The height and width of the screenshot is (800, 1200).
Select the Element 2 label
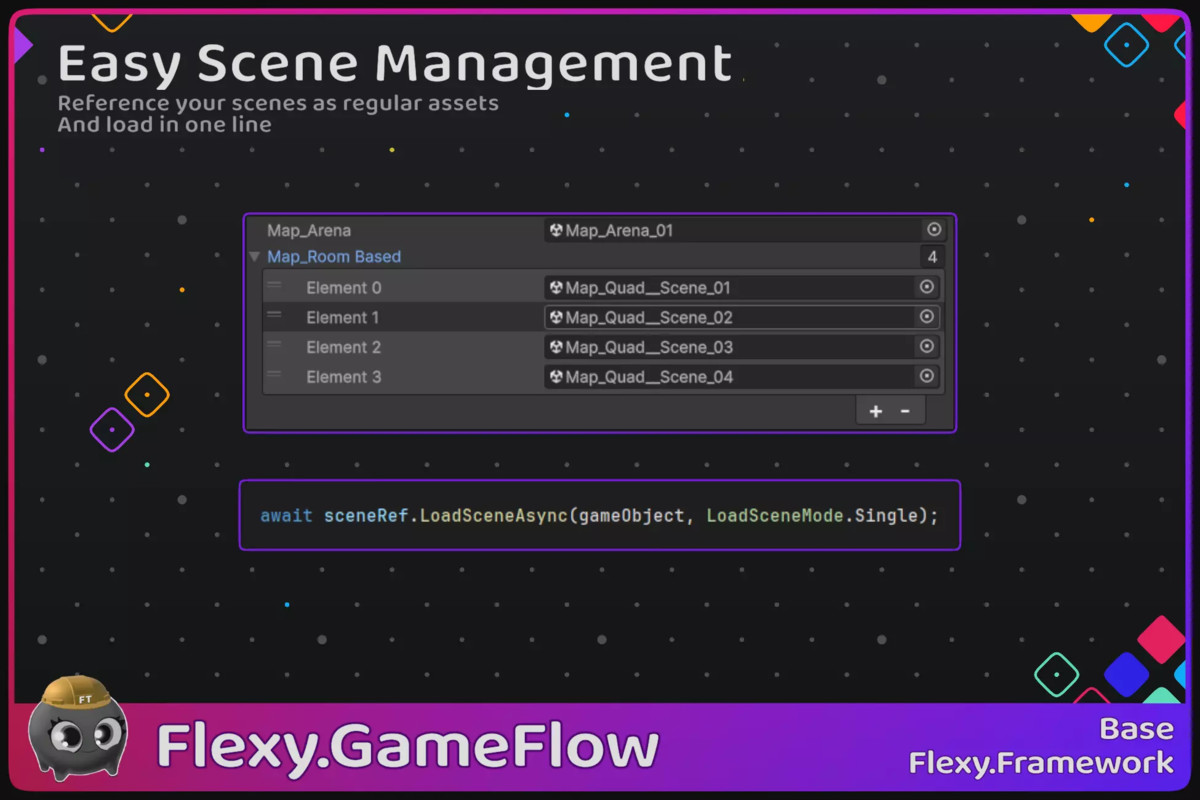pos(343,347)
